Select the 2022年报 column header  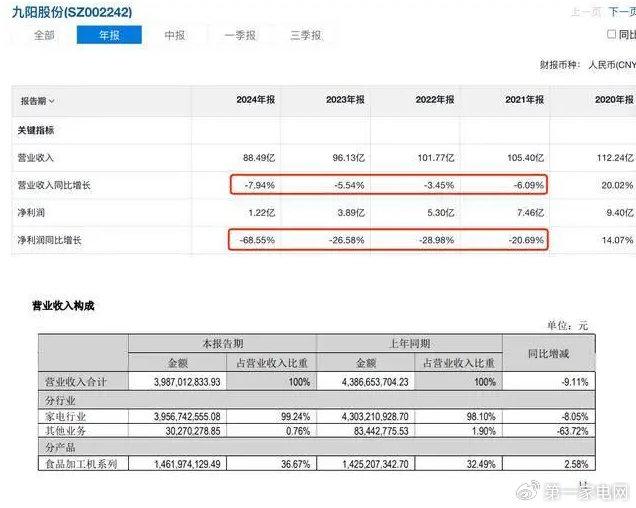point(435,100)
